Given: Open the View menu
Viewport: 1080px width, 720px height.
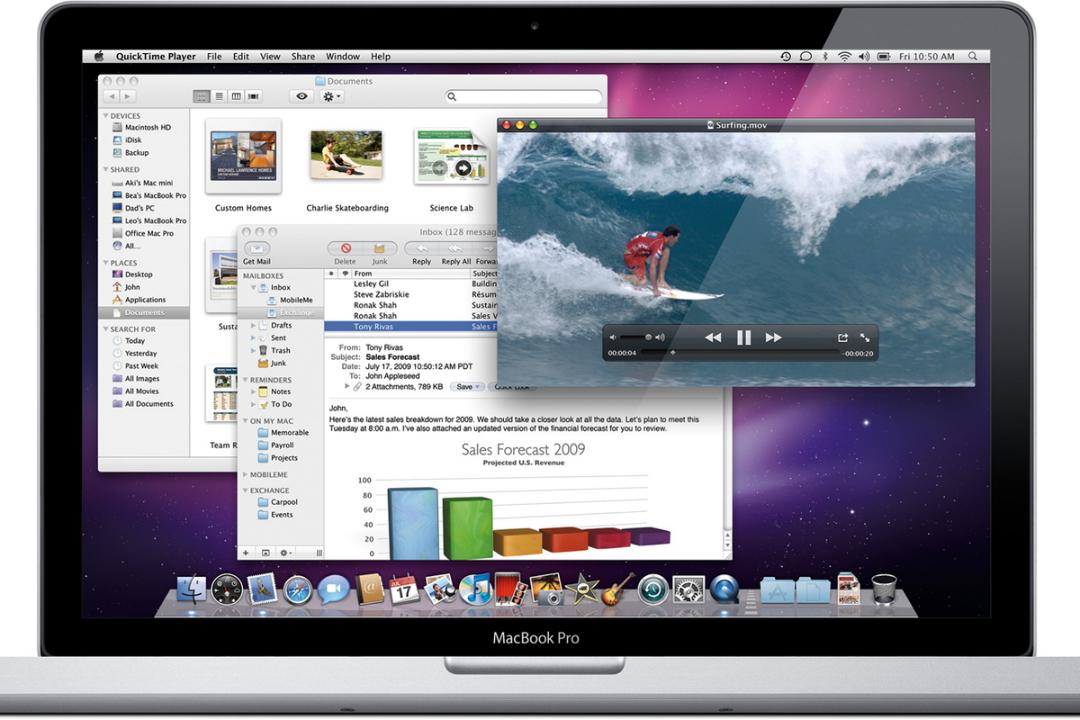Looking at the screenshot, I should tap(270, 56).
